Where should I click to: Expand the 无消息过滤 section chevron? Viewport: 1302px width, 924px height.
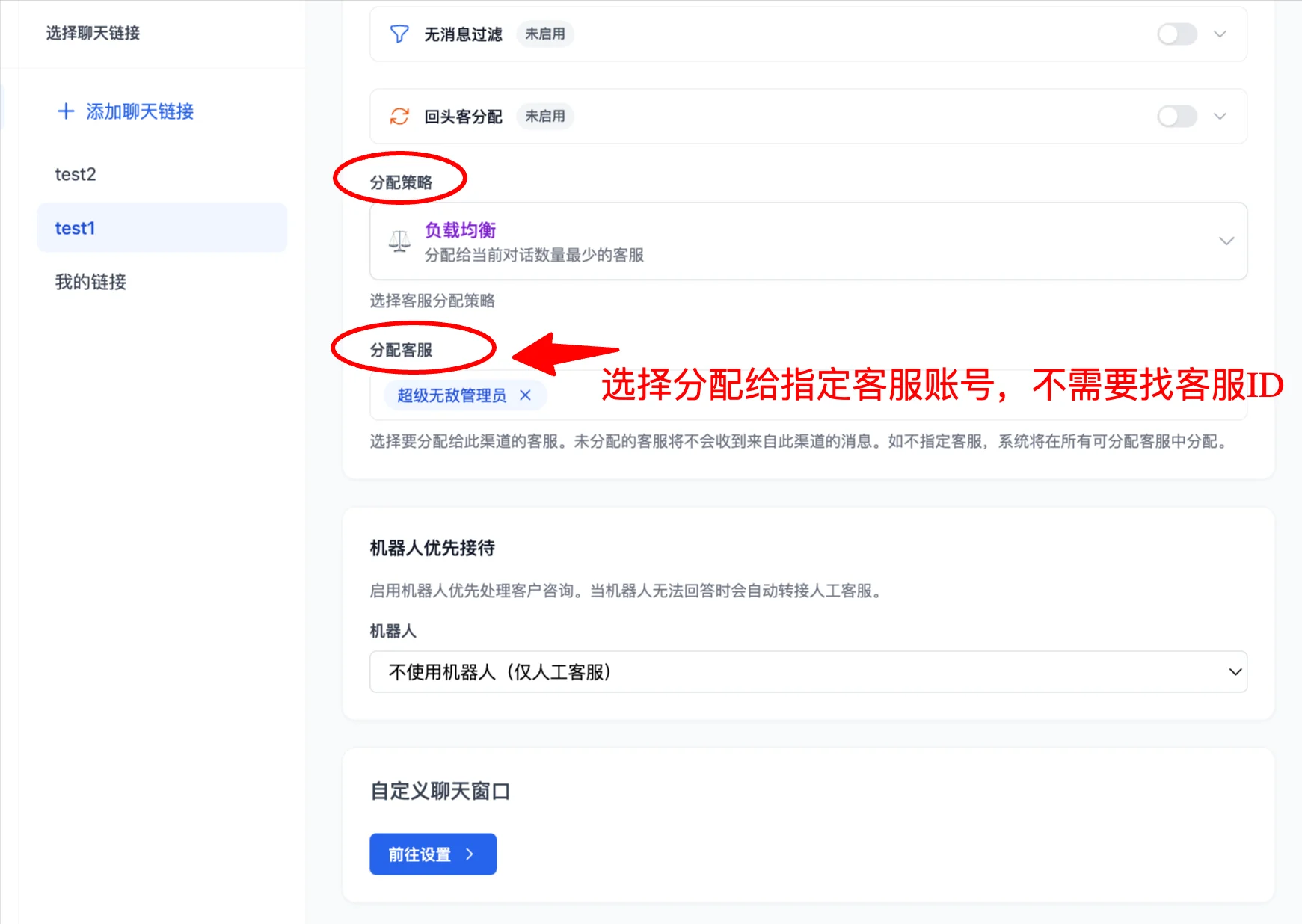coord(1220,34)
